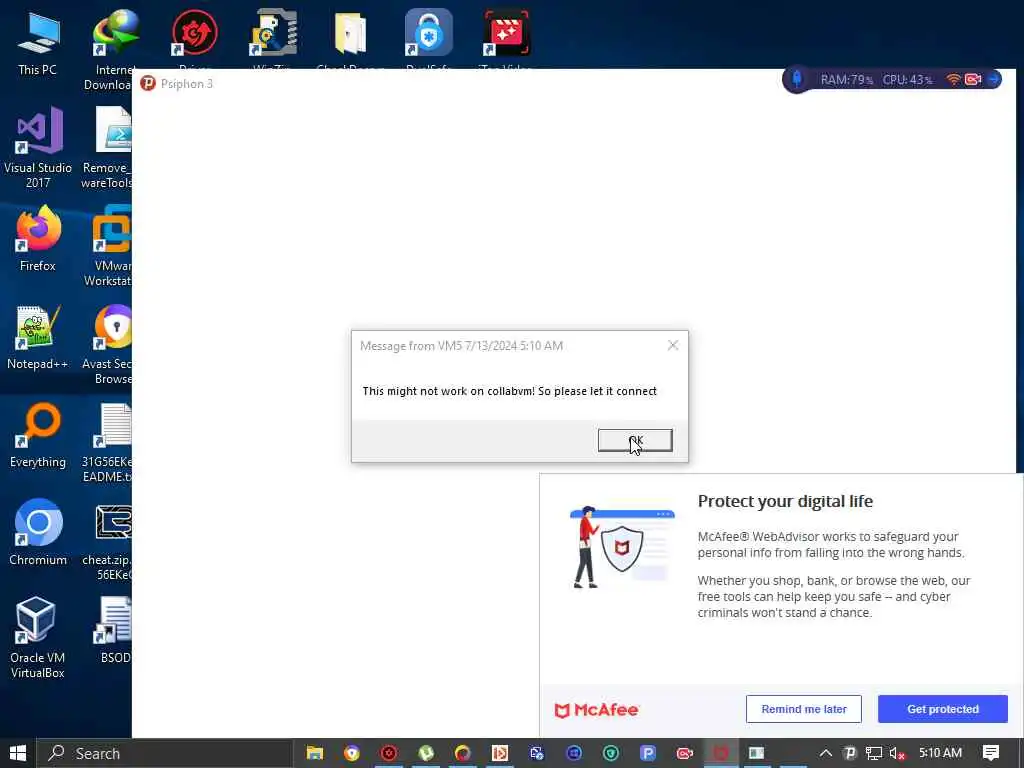
Task: Click RAM:79% readout in monitor widget
Action: [846, 80]
